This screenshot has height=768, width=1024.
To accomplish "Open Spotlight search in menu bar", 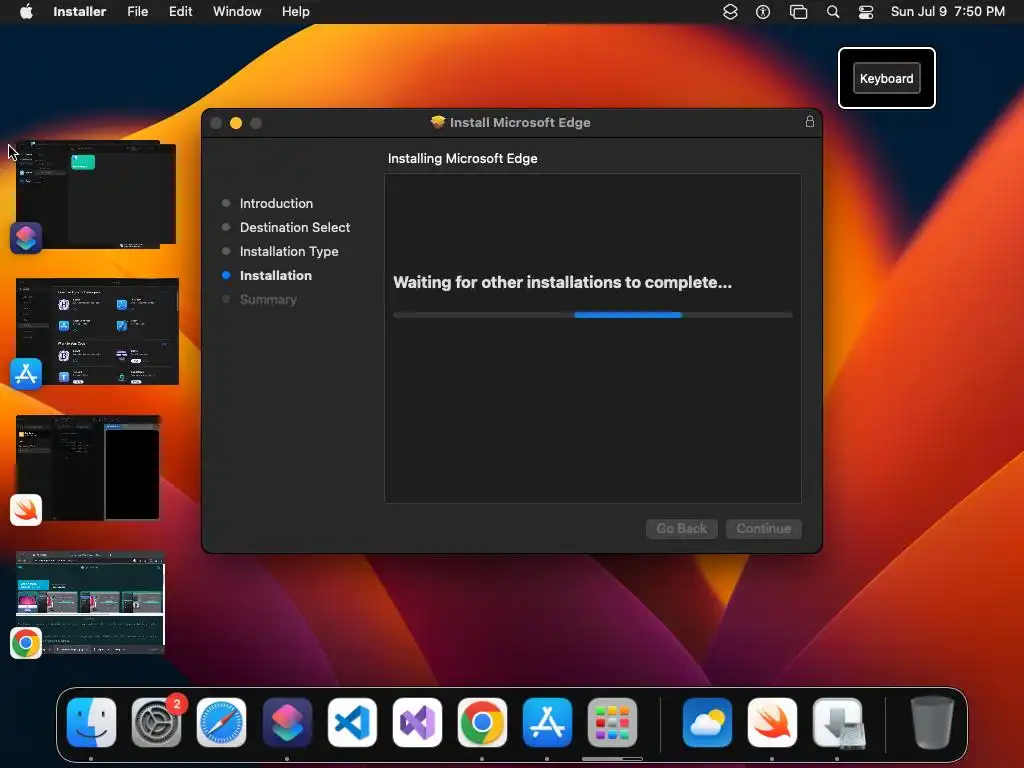I will click(x=833, y=12).
